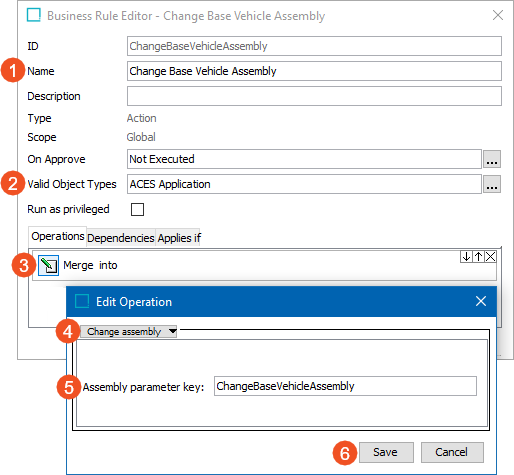Click the Name input field

314,71
